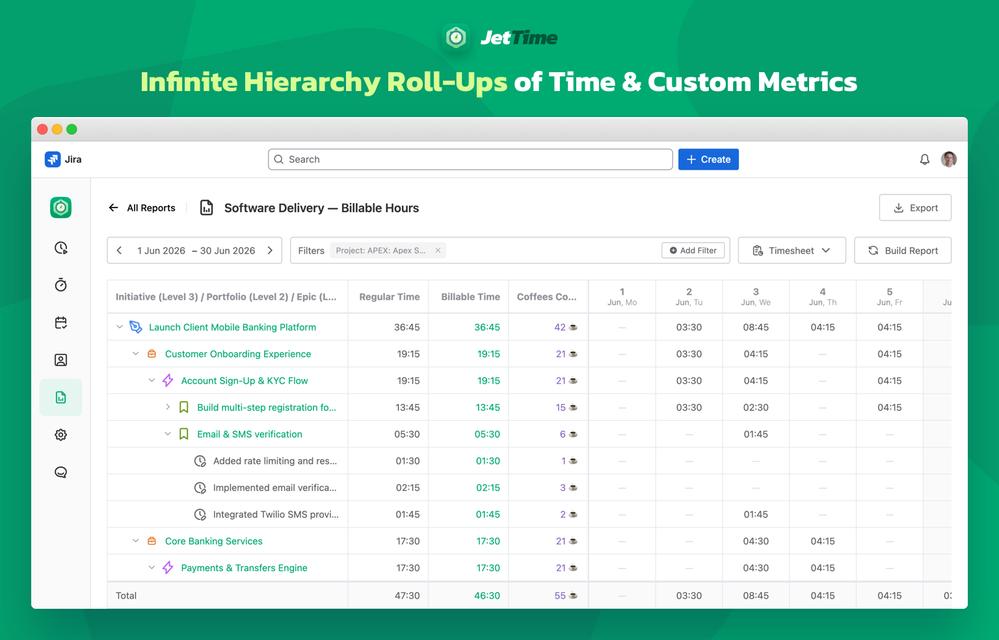
Task: Click worklog clock icon for Implemented email verification
Action: 200,487
